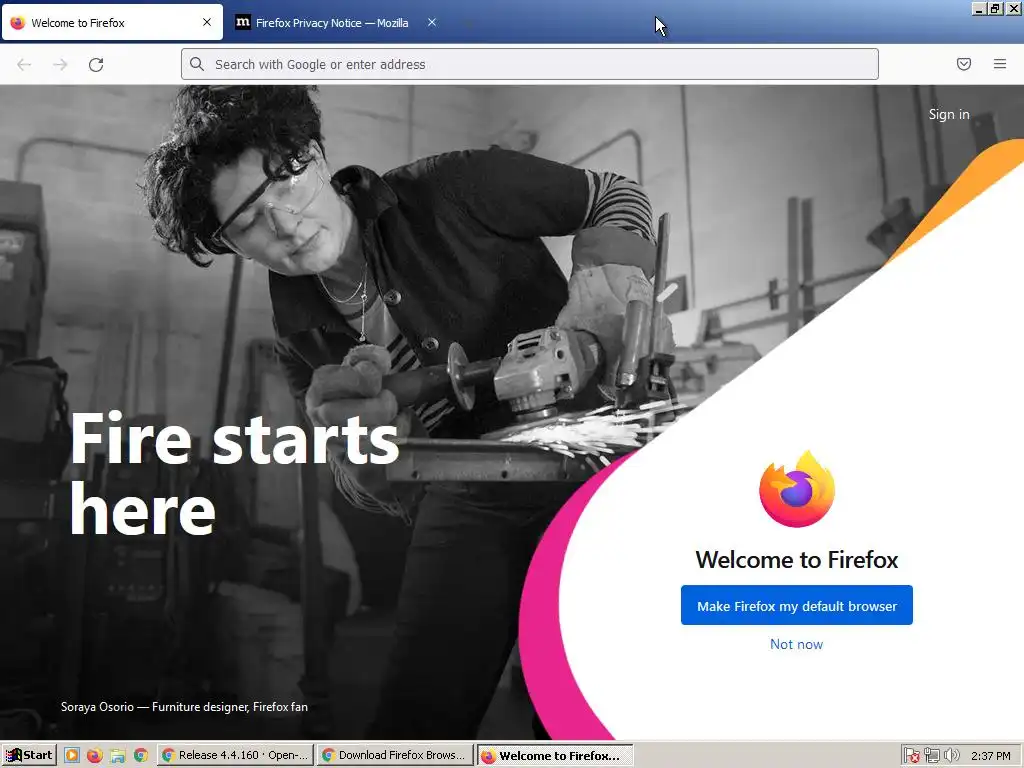Click the forward navigation arrow
Screen dimensions: 1024x768
click(x=60, y=65)
